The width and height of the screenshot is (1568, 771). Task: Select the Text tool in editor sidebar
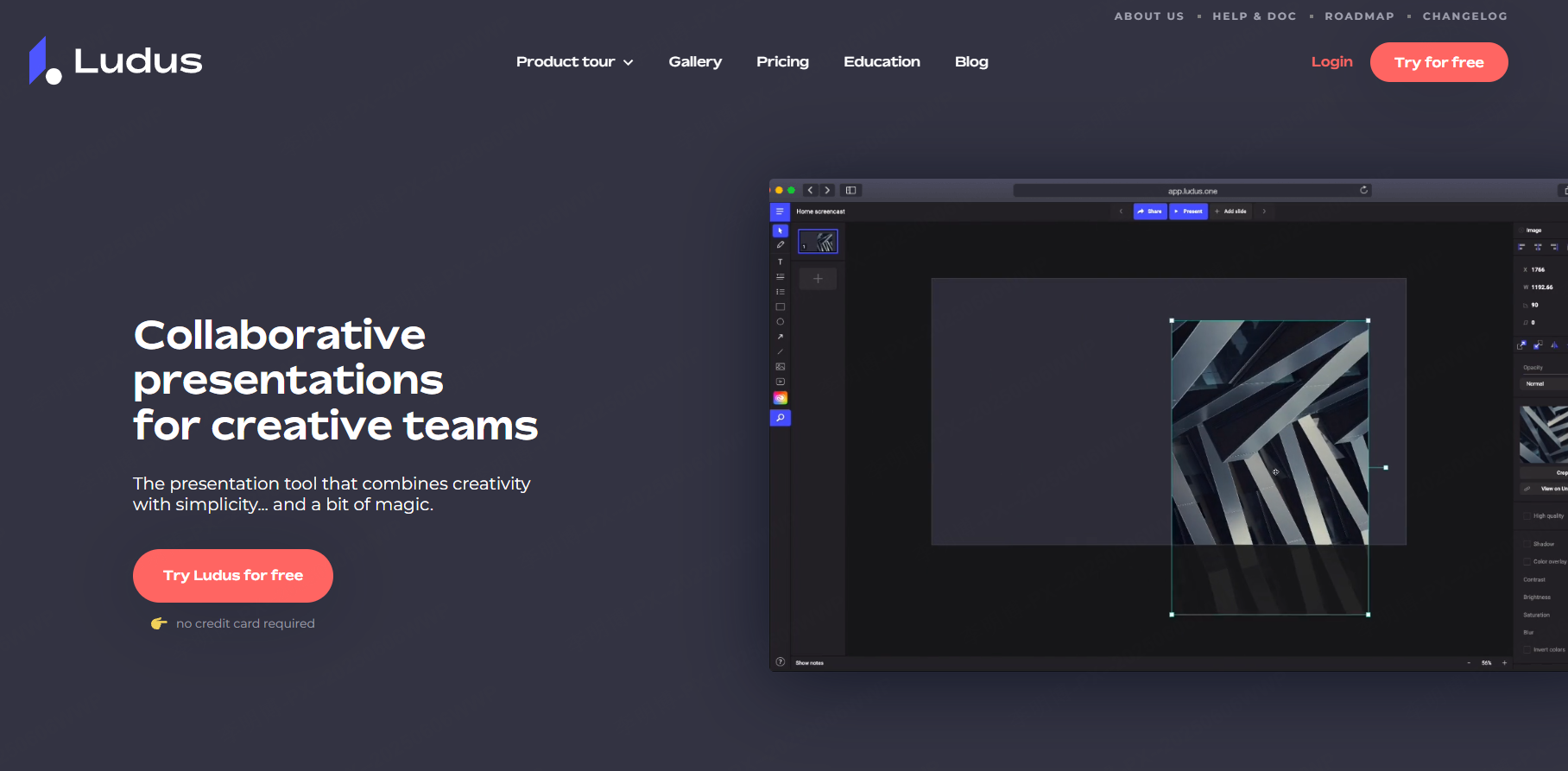coord(781,262)
